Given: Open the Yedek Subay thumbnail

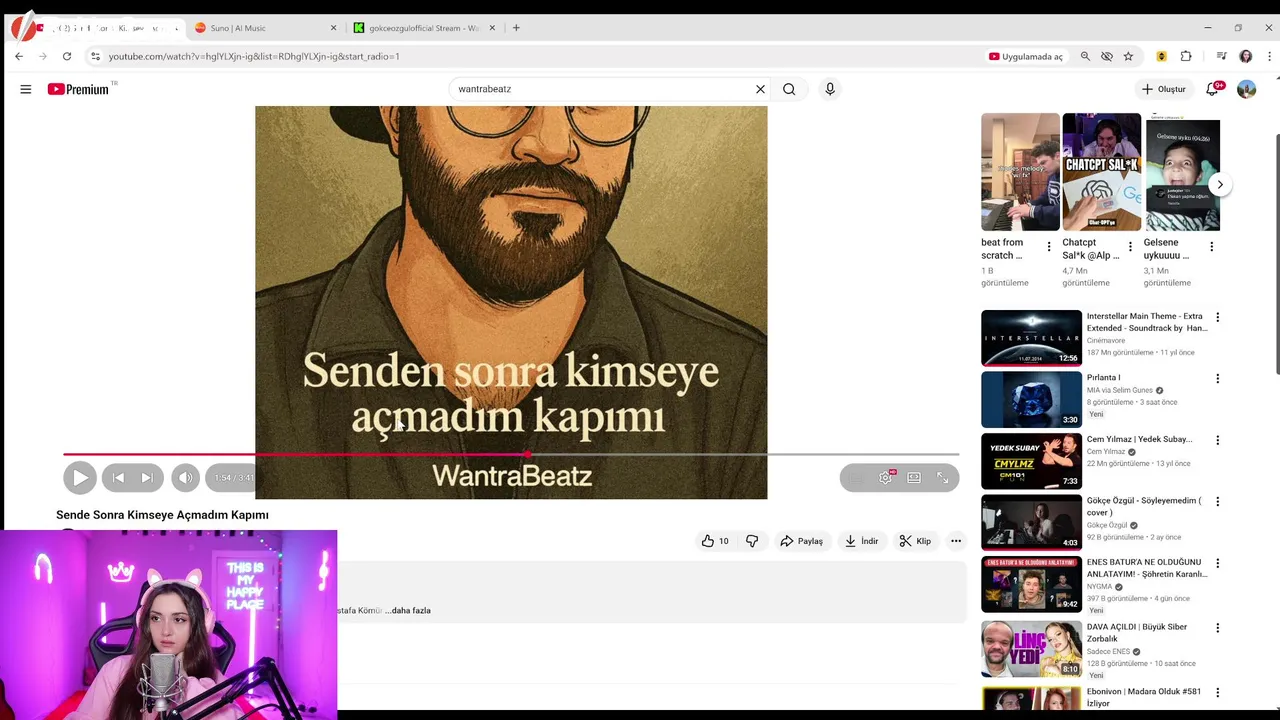Looking at the screenshot, I should pyautogui.click(x=1031, y=461).
